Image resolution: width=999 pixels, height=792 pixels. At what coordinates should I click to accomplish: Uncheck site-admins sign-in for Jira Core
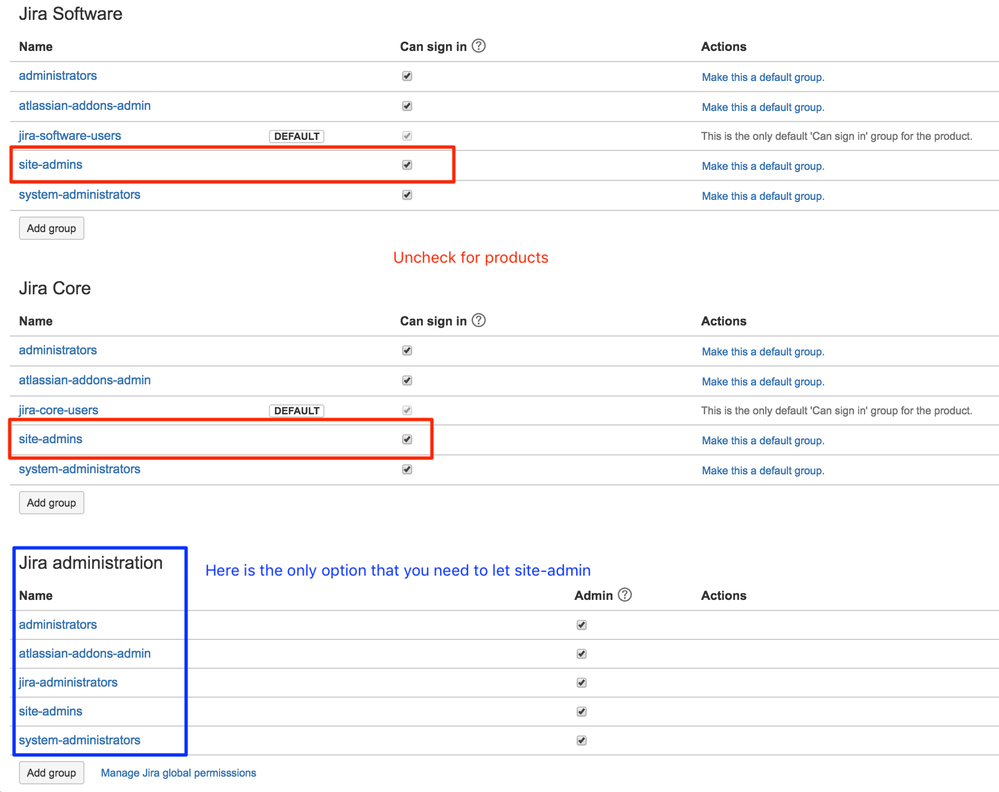[407, 440]
